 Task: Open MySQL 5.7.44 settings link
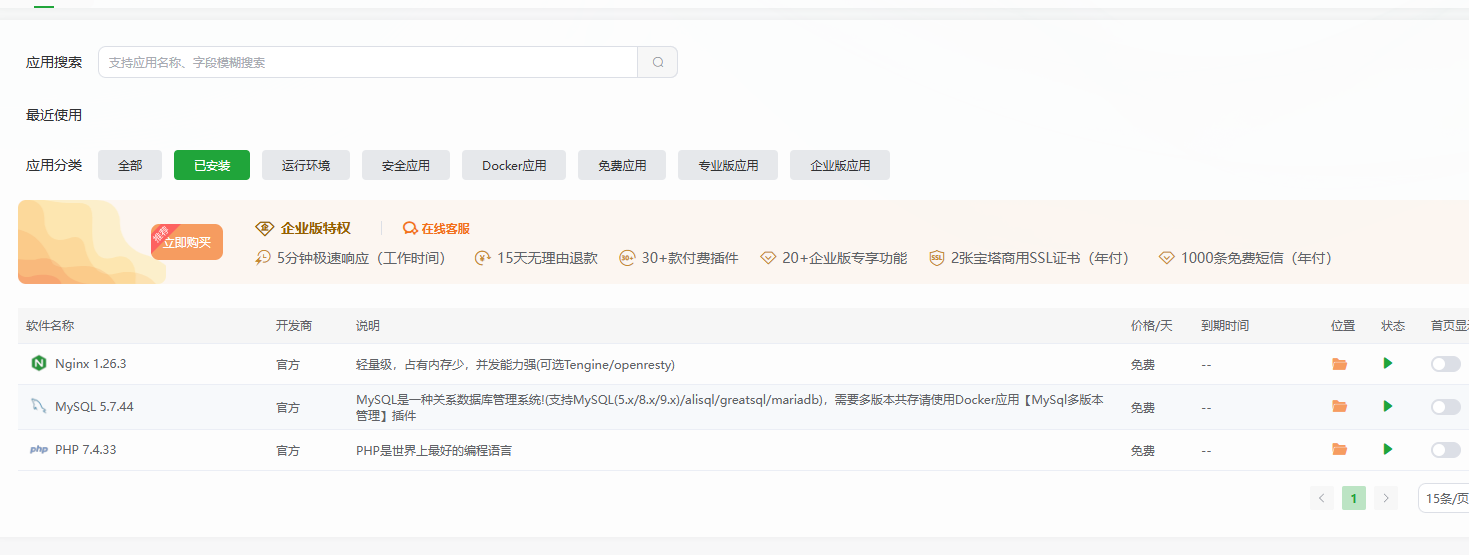(94, 407)
